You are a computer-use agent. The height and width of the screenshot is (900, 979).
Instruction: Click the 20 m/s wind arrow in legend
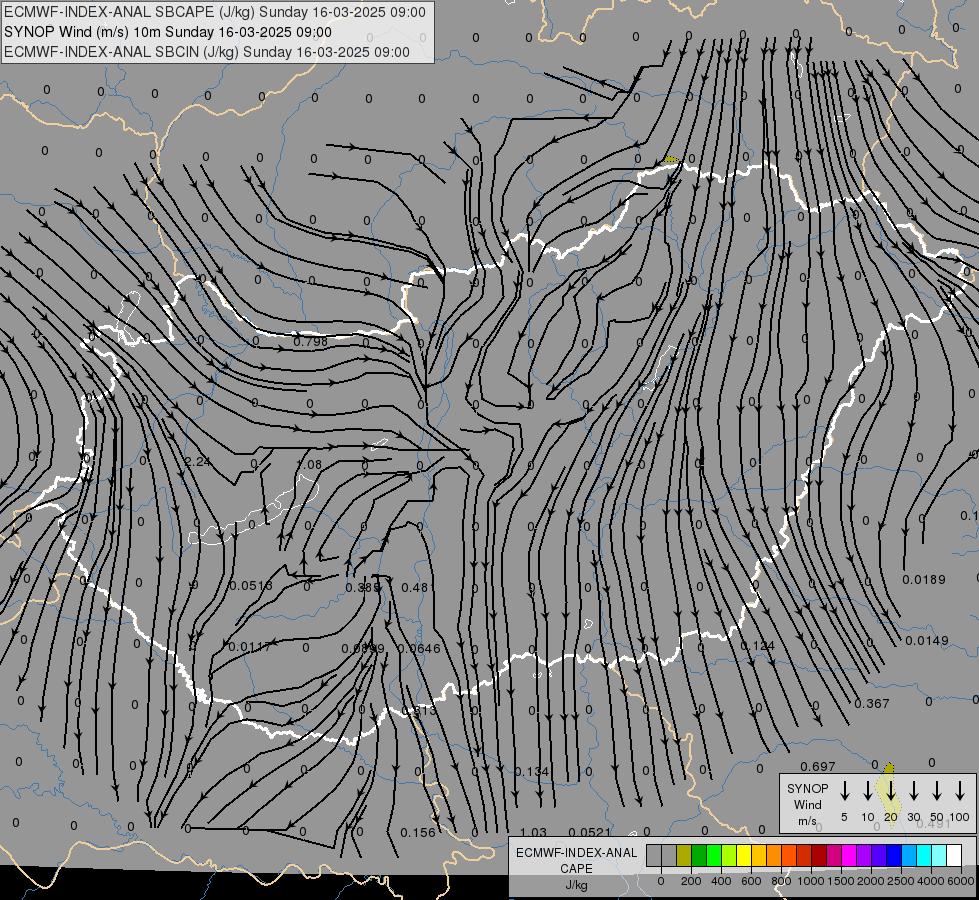[x=891, y=791]
